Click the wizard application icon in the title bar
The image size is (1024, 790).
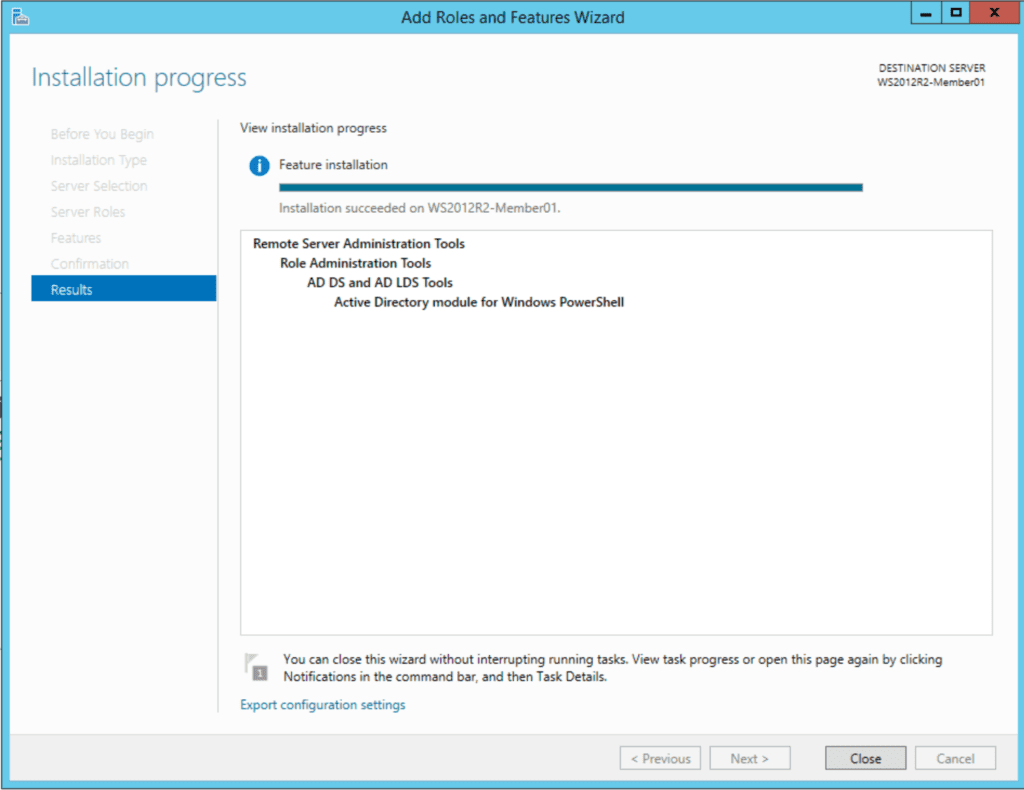[x=20, y=16]
